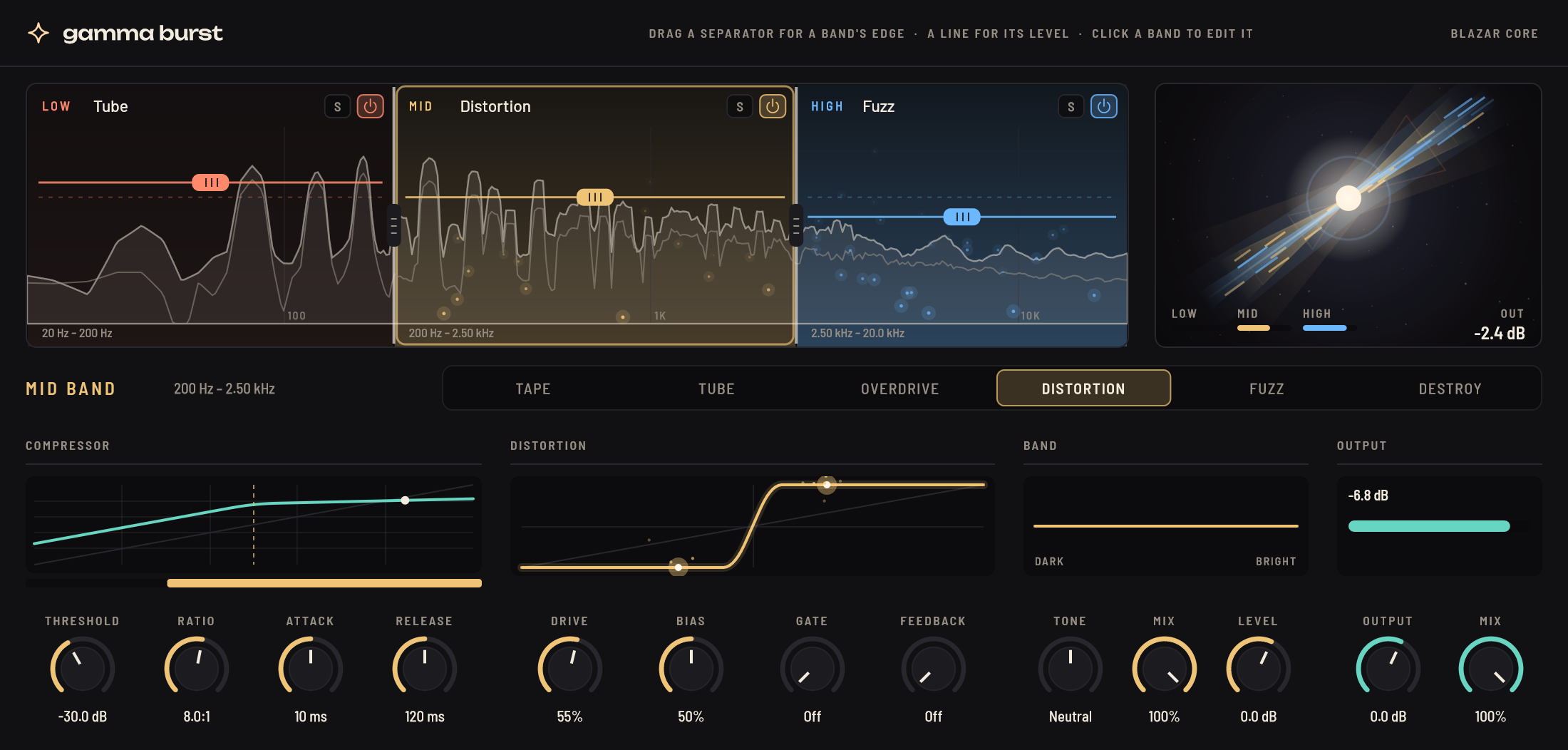Click the Mid-High band separator grip

click(x=796, y=225)
